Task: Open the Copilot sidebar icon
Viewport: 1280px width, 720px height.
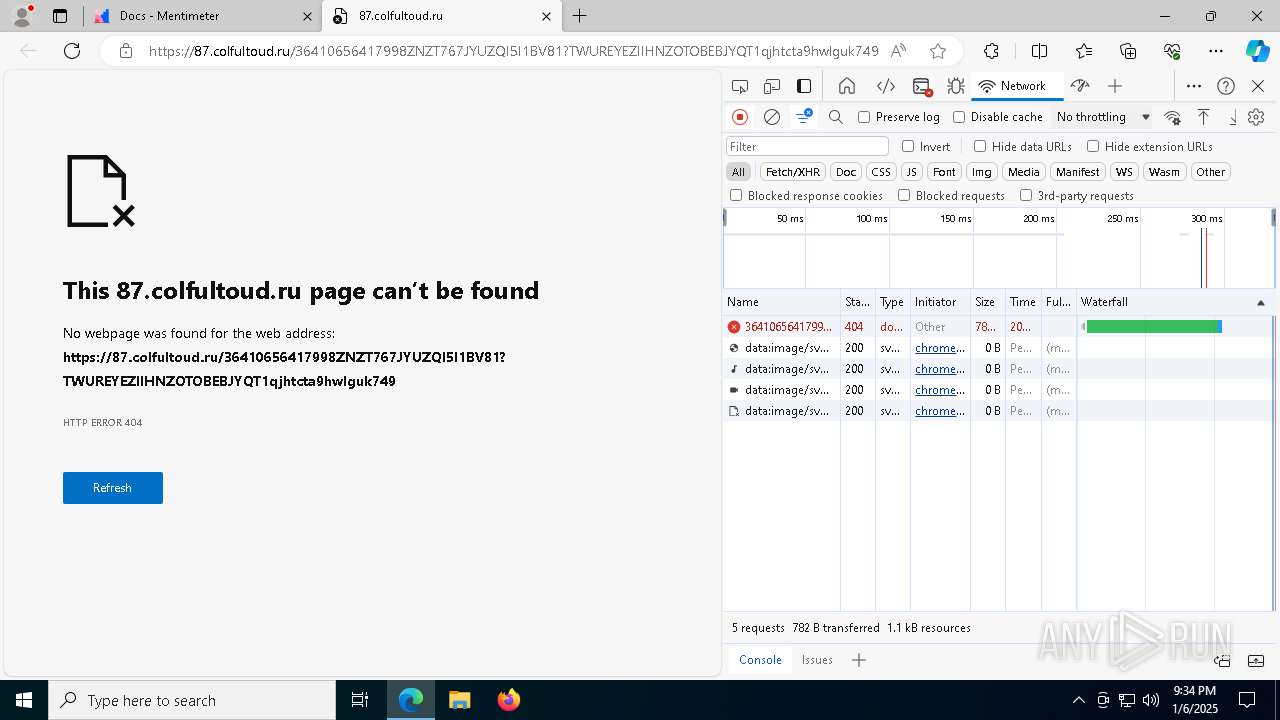Action: coord(1257,51)
